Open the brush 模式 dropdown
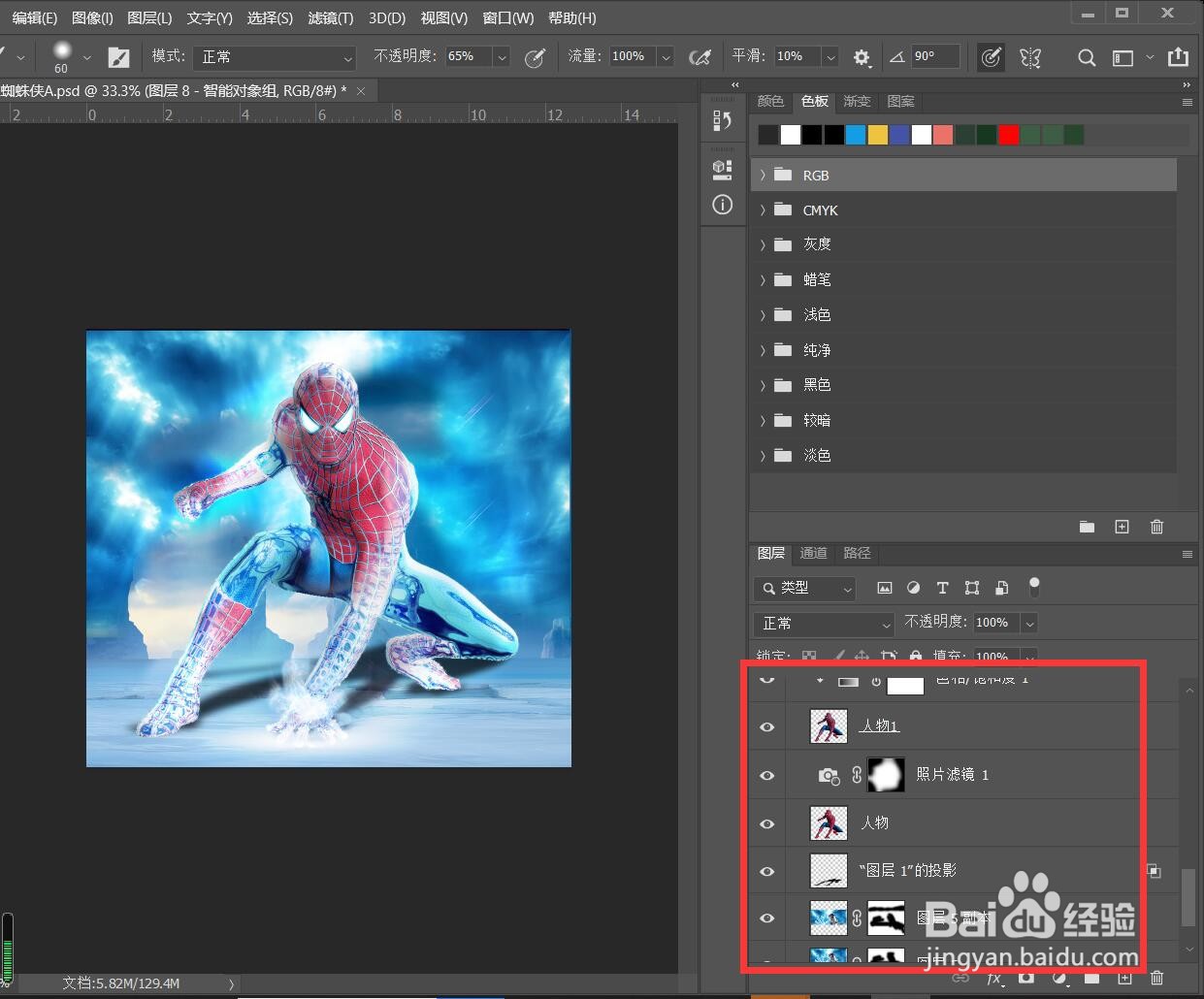This screenshot has width=1204, height=999. [x=276, y=57]
